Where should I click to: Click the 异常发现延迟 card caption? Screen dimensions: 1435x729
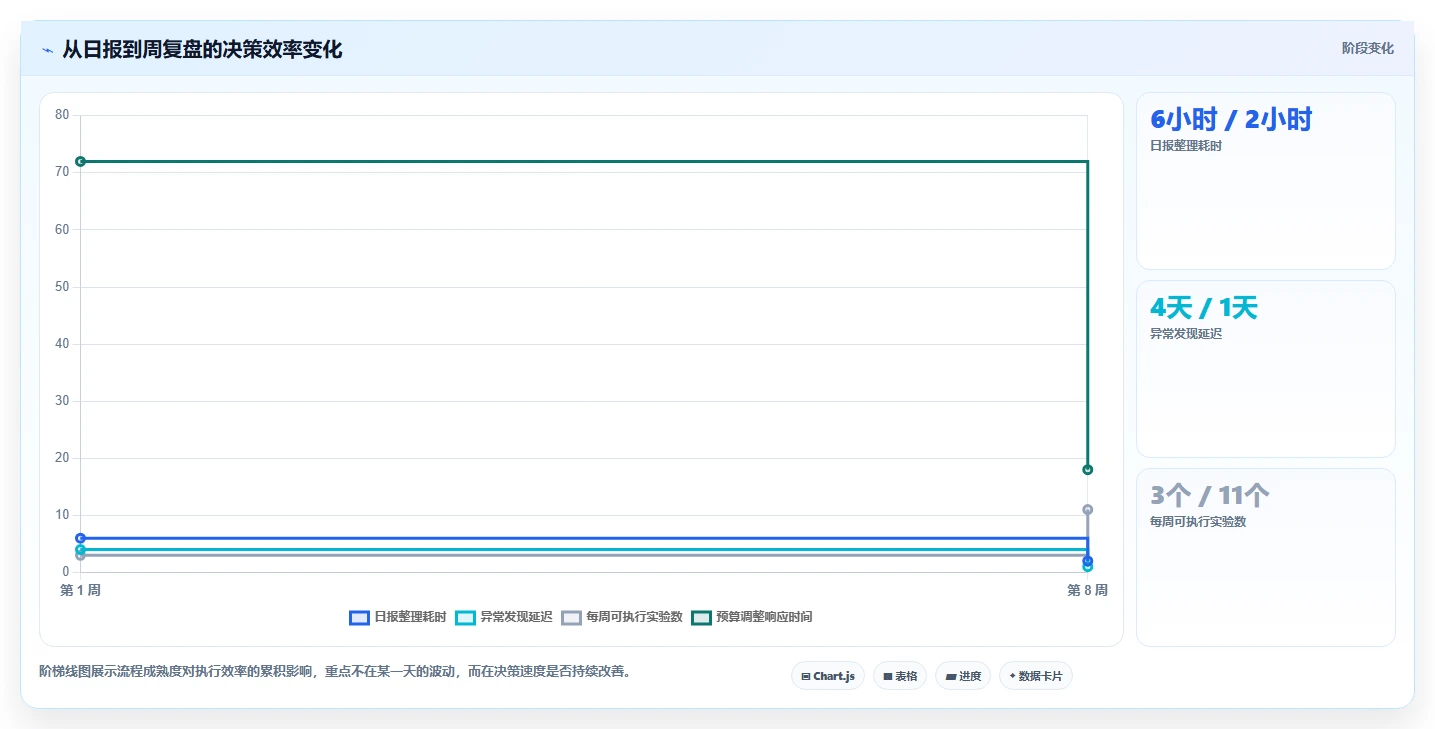(1186, 334)
